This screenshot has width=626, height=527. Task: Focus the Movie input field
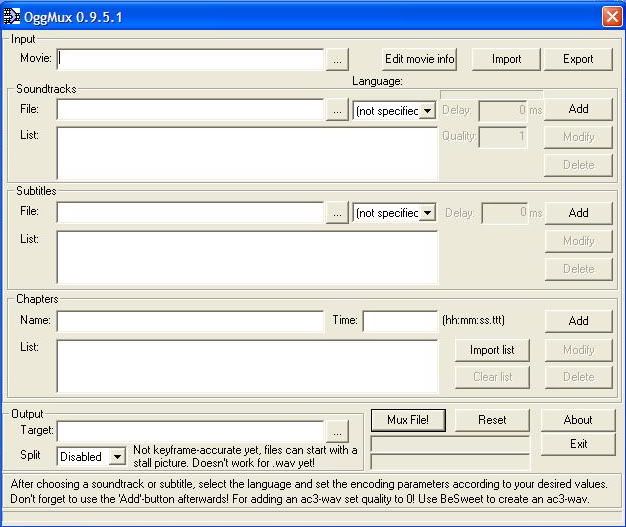190,59
